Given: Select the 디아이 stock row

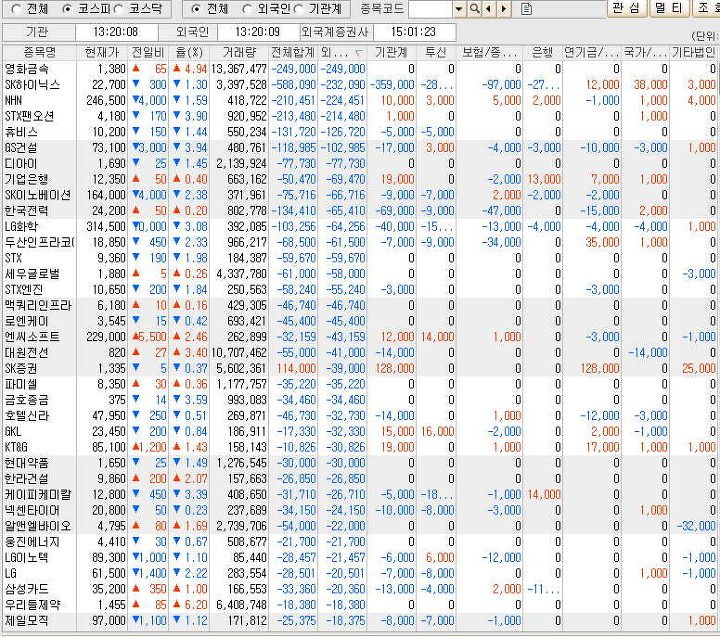Looking at the screenshot, I should point(360,163).
